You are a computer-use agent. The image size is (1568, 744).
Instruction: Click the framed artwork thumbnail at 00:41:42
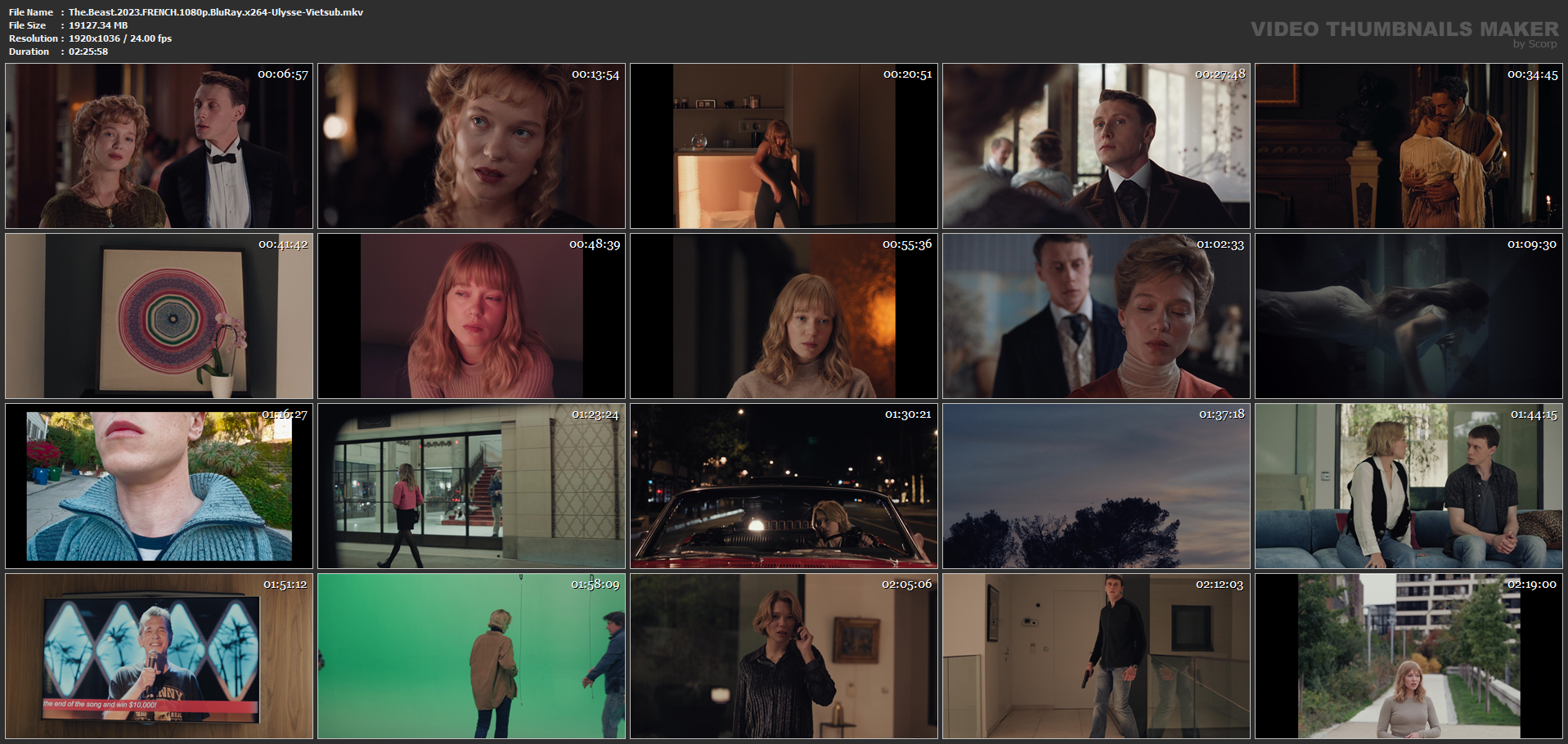coord(159,316)
